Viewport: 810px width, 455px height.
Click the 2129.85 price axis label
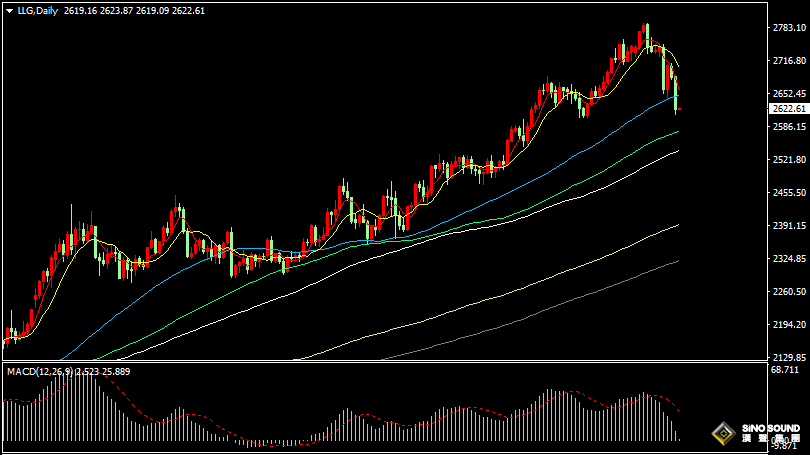(789, 358)
